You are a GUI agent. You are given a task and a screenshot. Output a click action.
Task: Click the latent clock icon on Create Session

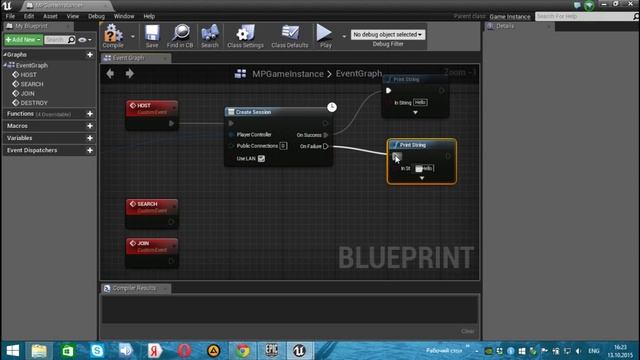(x=332, y=107)
